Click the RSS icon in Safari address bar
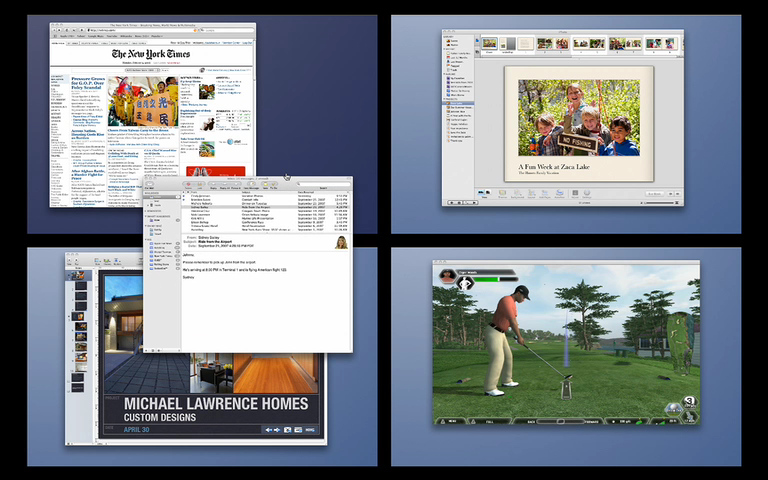Screen dimensions: 768x480 click(195, 30)
